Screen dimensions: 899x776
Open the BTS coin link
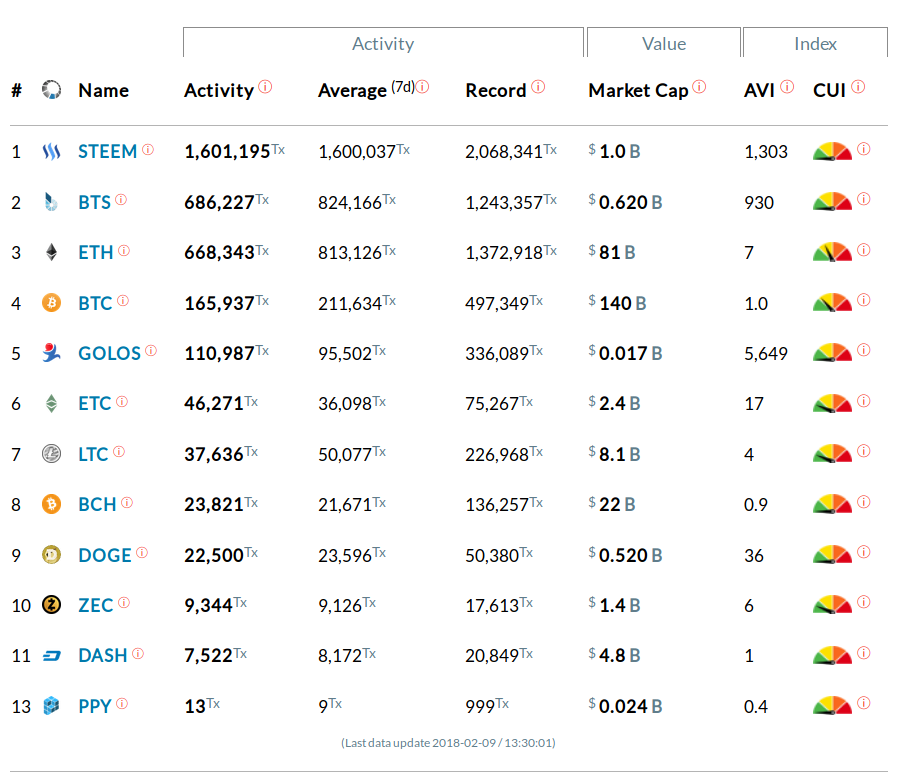point(95,202)
